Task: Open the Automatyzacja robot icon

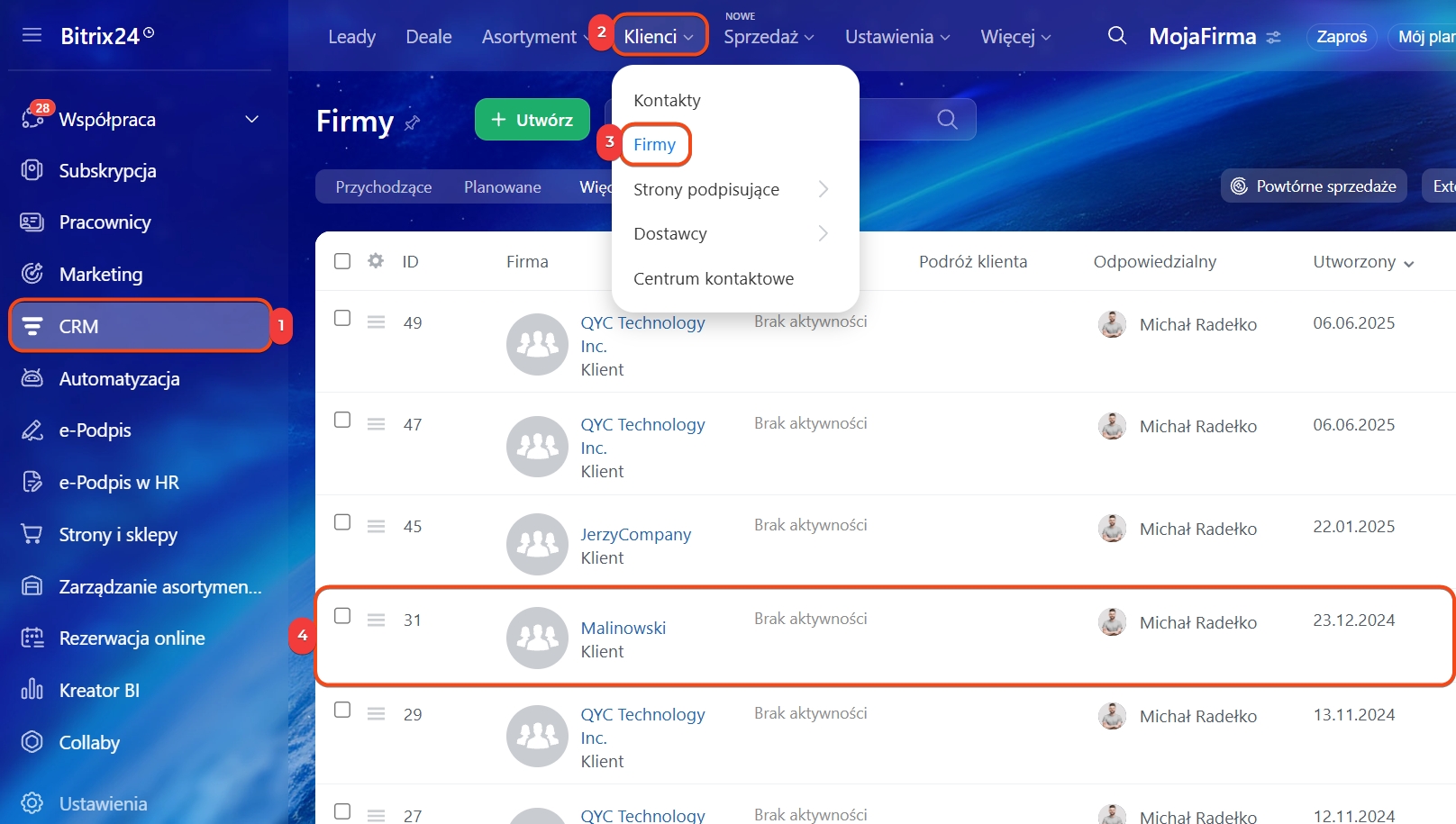Action: coord(32,378)
